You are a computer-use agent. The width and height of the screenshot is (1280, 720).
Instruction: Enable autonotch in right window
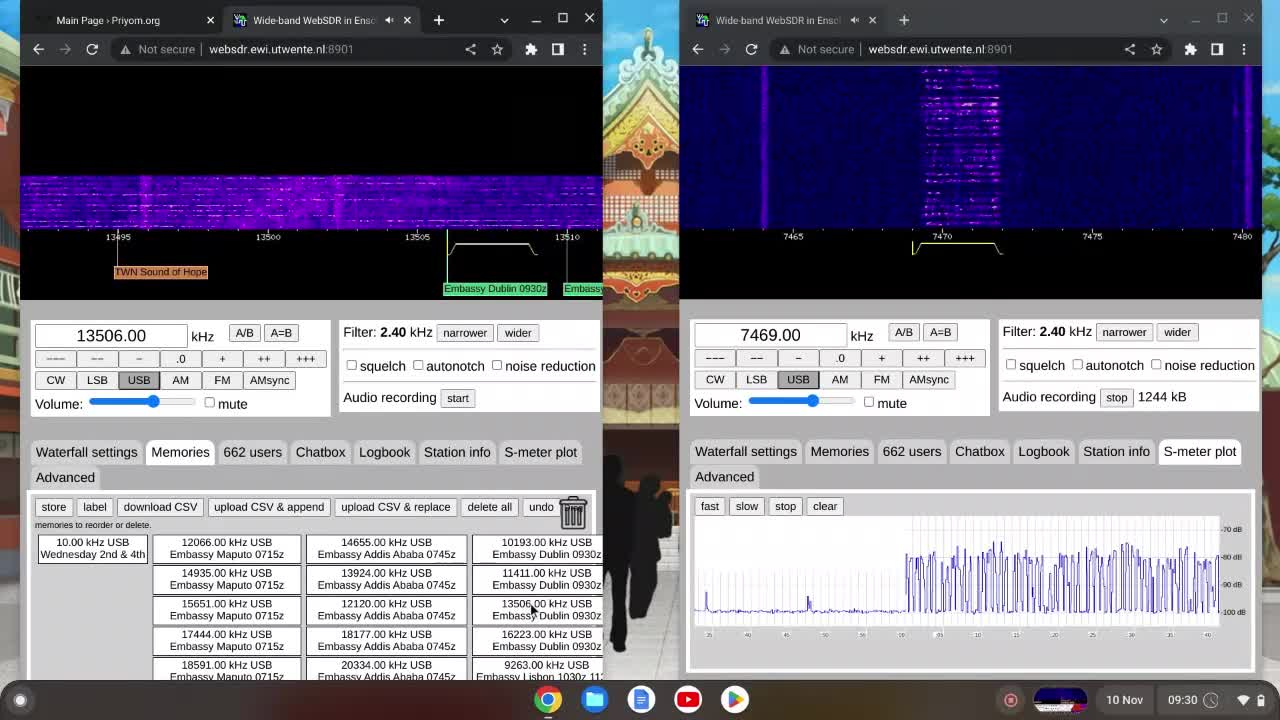[x=1077, y=364]
